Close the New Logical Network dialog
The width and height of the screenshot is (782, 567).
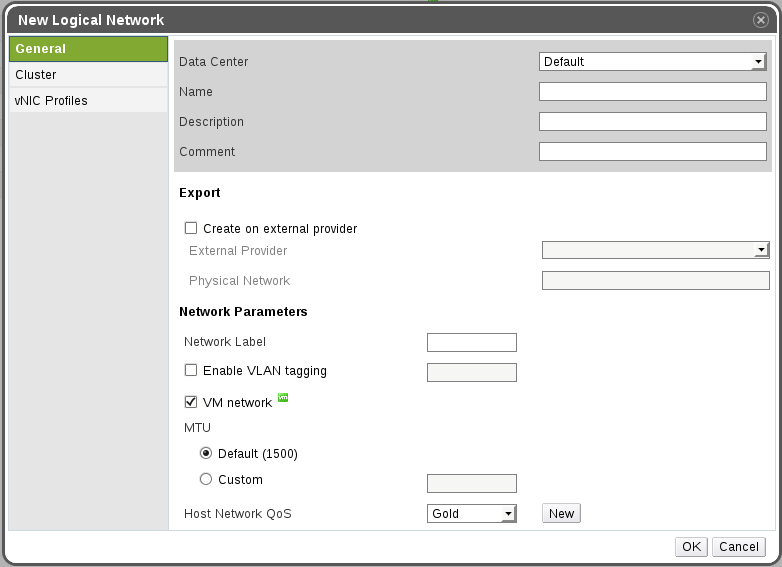(x=760, y=20)
